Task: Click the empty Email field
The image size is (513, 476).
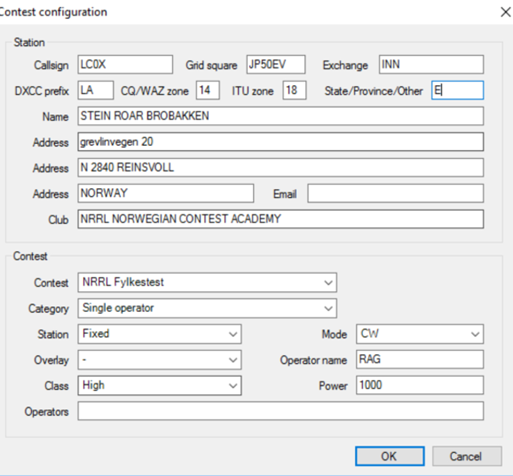Action: coord(395,193)
